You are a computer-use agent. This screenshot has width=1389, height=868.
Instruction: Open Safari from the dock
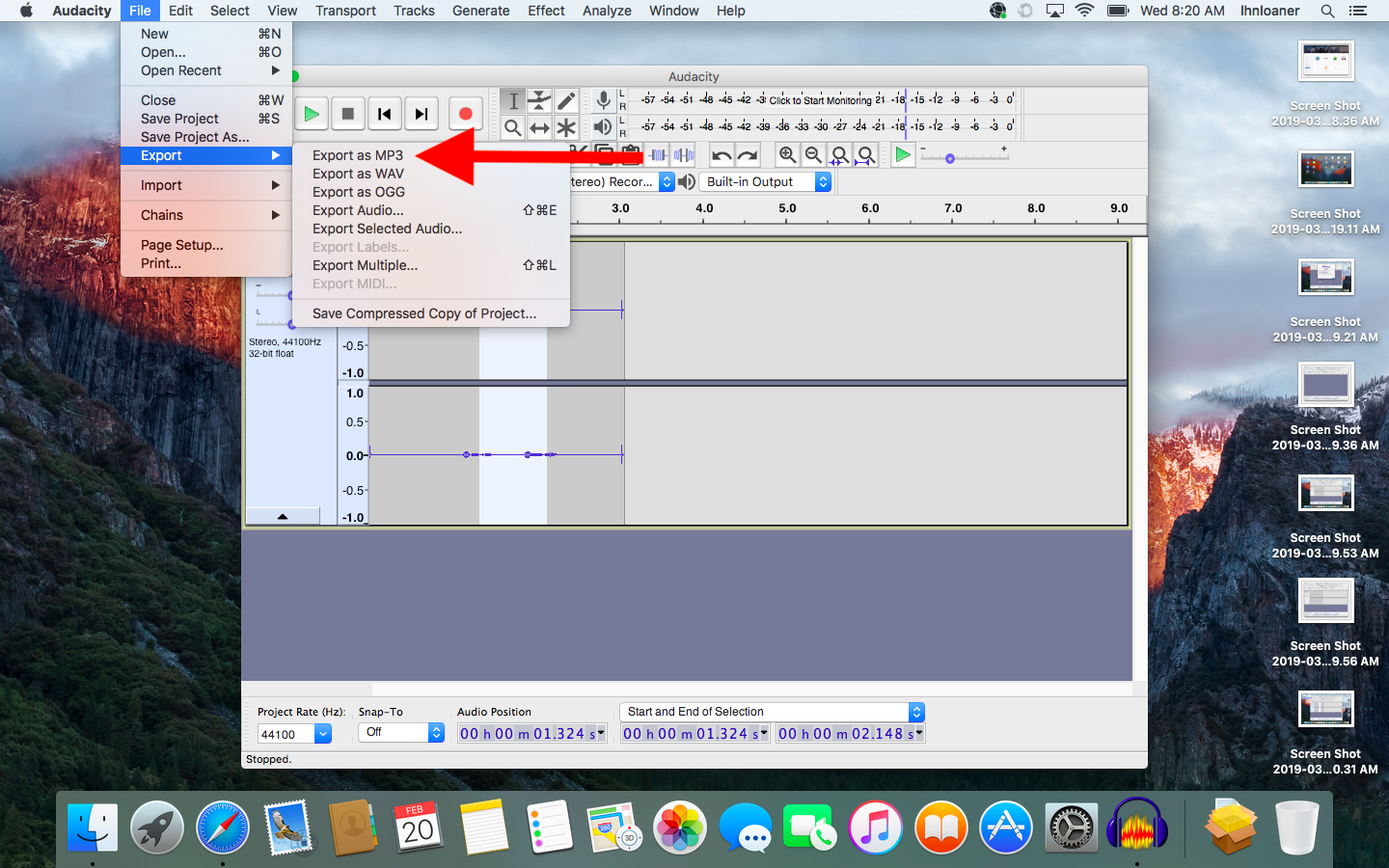(223, 827)
